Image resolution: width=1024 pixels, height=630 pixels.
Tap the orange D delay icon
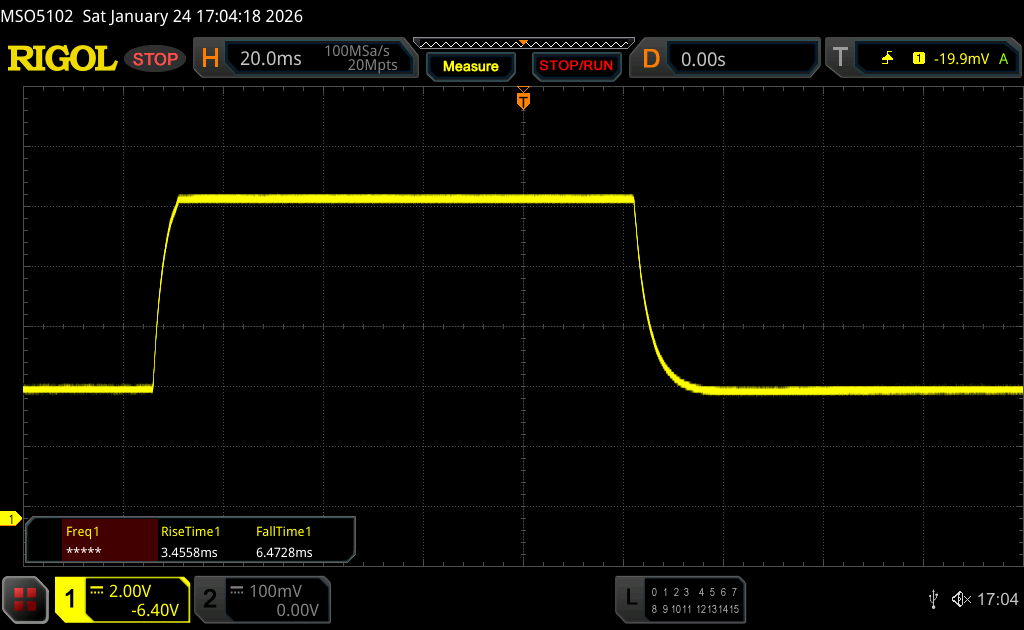[651, 59]
